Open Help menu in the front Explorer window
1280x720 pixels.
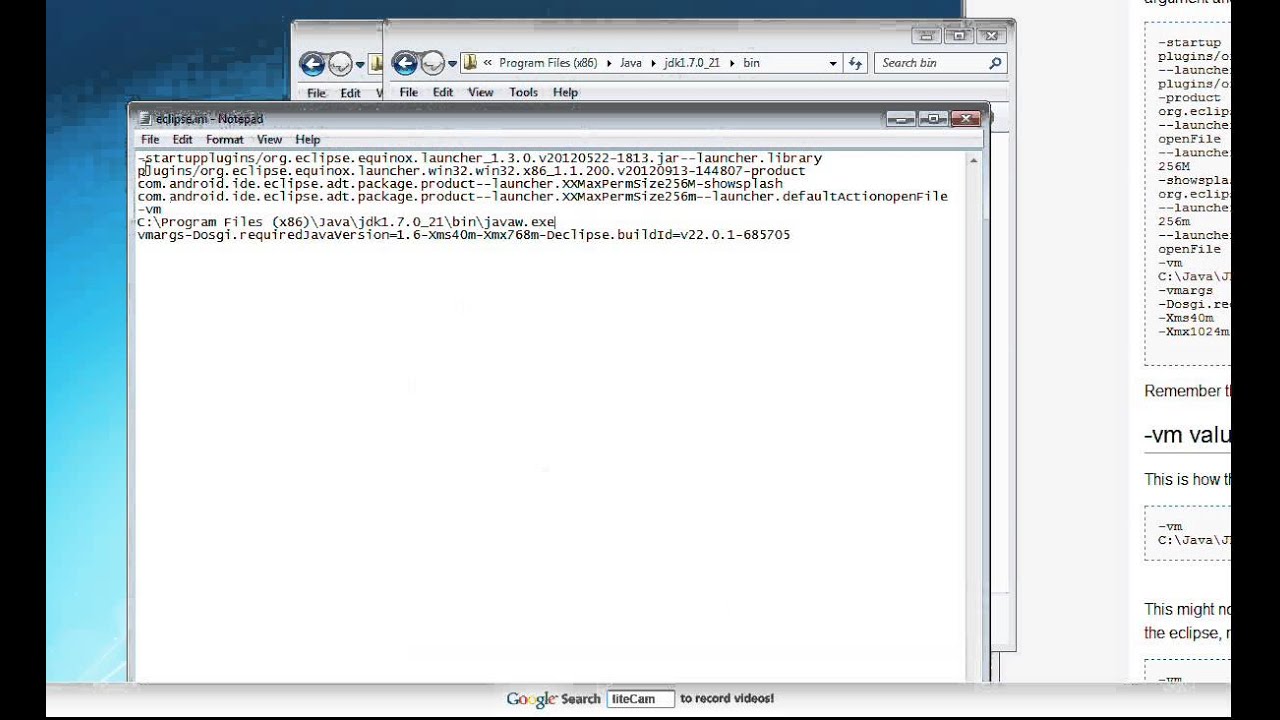click(565, 92)
